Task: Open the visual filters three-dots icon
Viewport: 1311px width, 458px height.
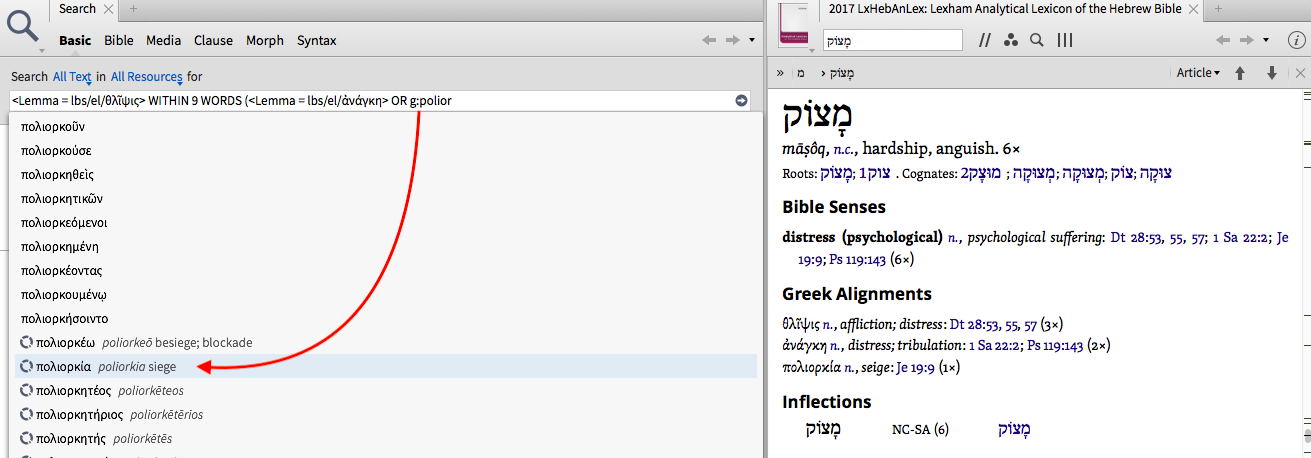Action: [1010, 40]
